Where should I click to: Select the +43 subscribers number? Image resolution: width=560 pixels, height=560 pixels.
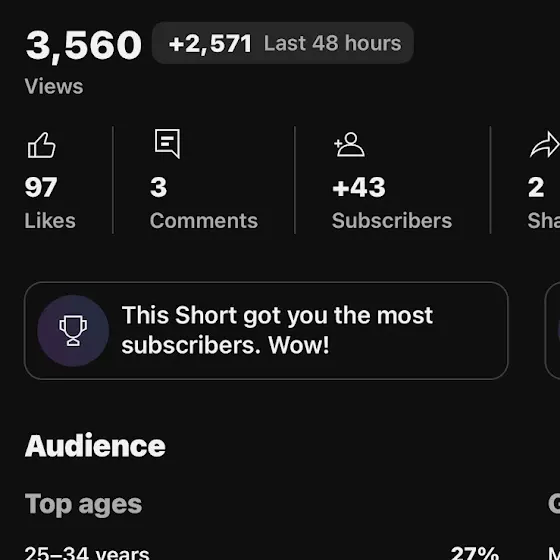click(x=359, y=187)
